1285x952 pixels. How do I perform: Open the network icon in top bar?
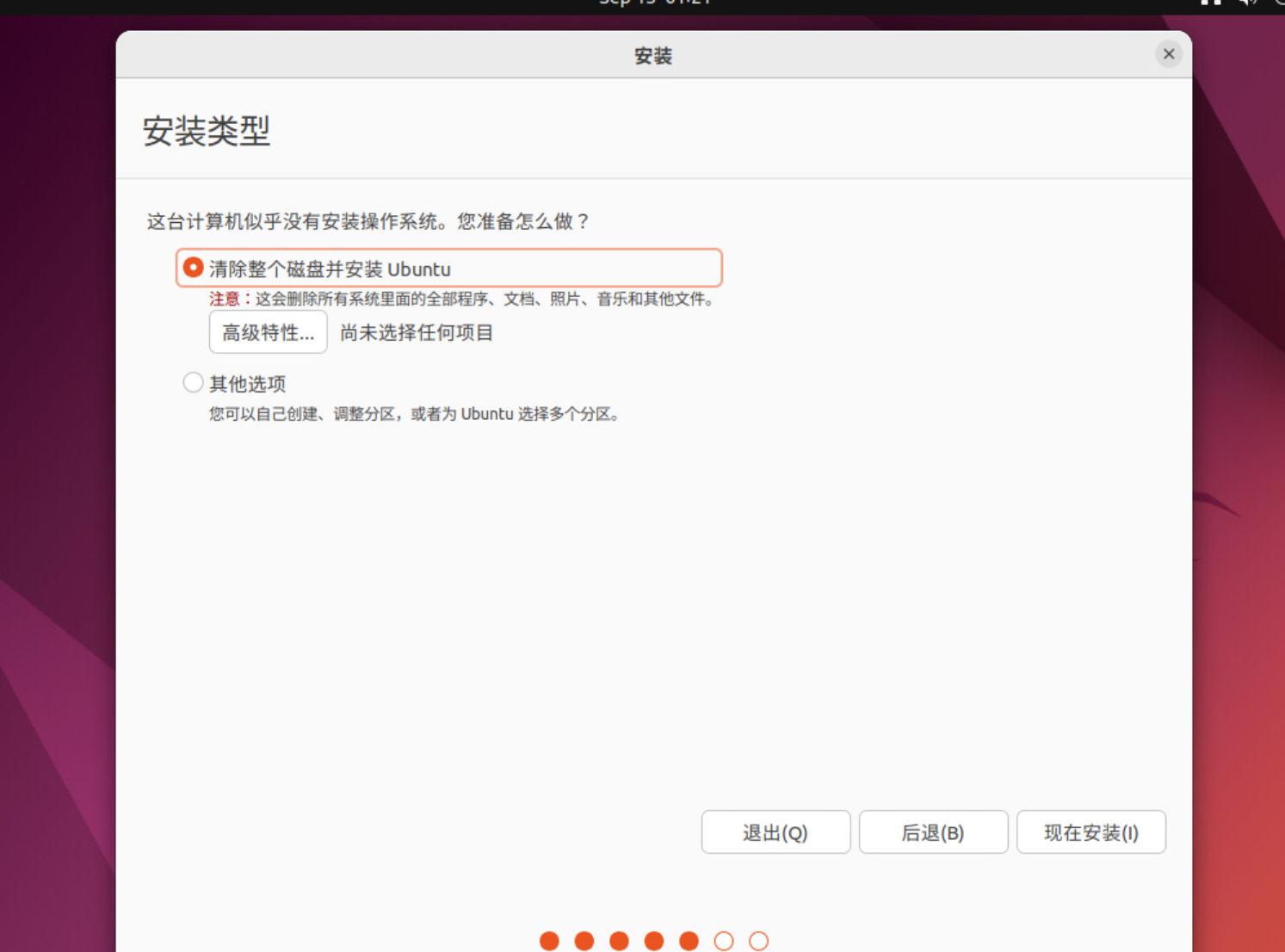tap(1211, 3)
